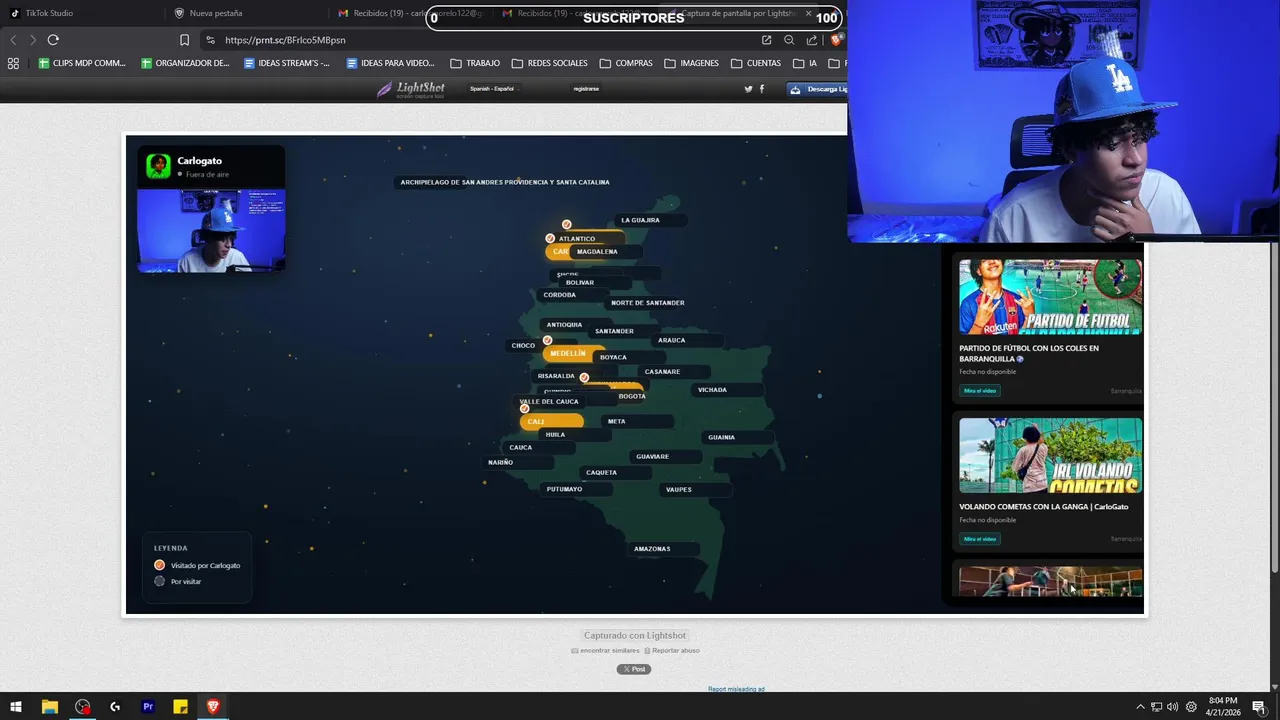Open the recording app with red dot in taskbar
The image size is (1280, 720).
pos(82,706)
